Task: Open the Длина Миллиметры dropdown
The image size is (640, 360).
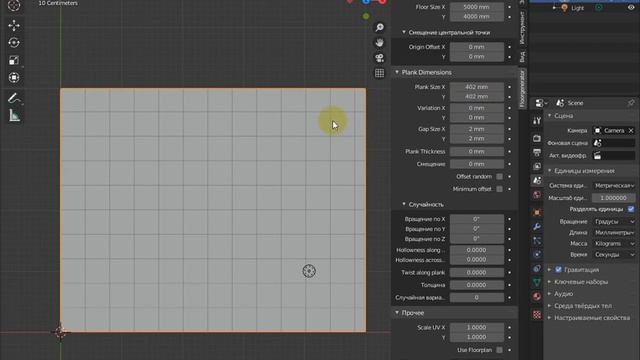Action: tap(613, 232)
